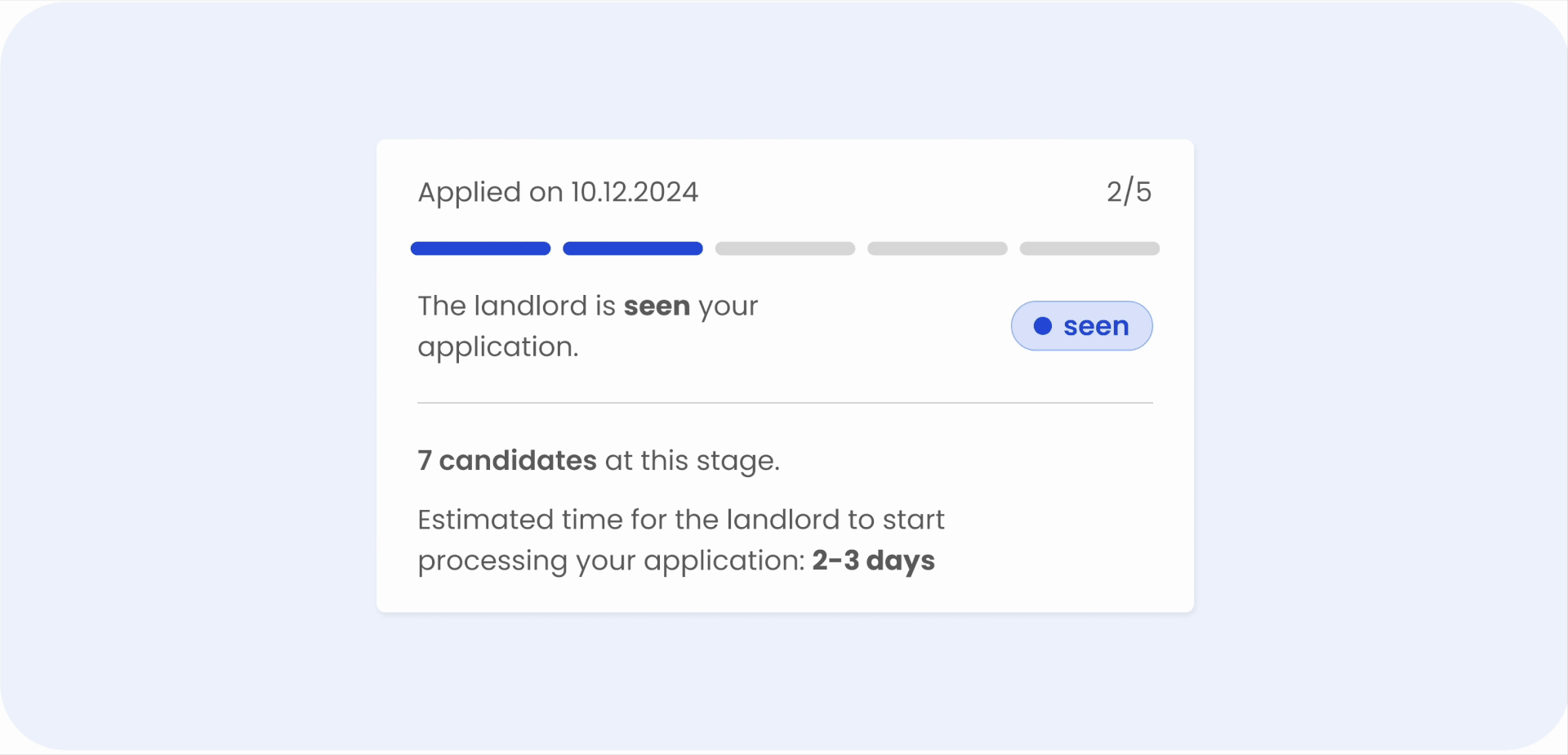
Task: Click the "at this stage." text
Action: coord(693,461)
